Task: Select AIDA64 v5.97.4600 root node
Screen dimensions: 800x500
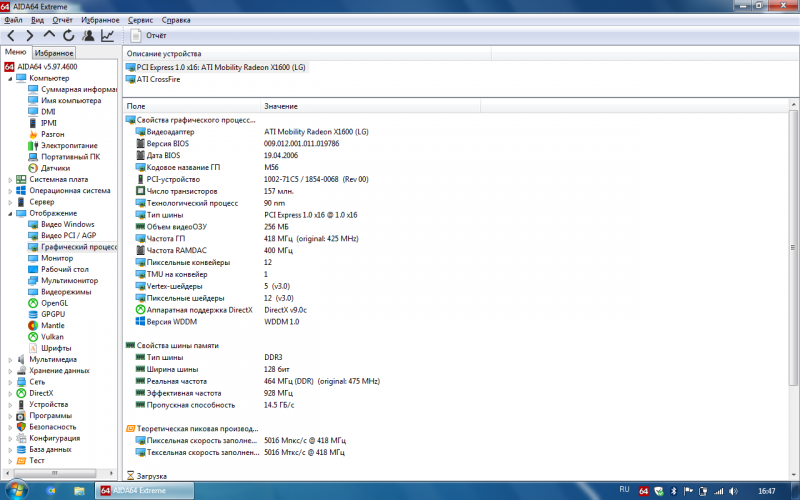Action: [41, 66]
